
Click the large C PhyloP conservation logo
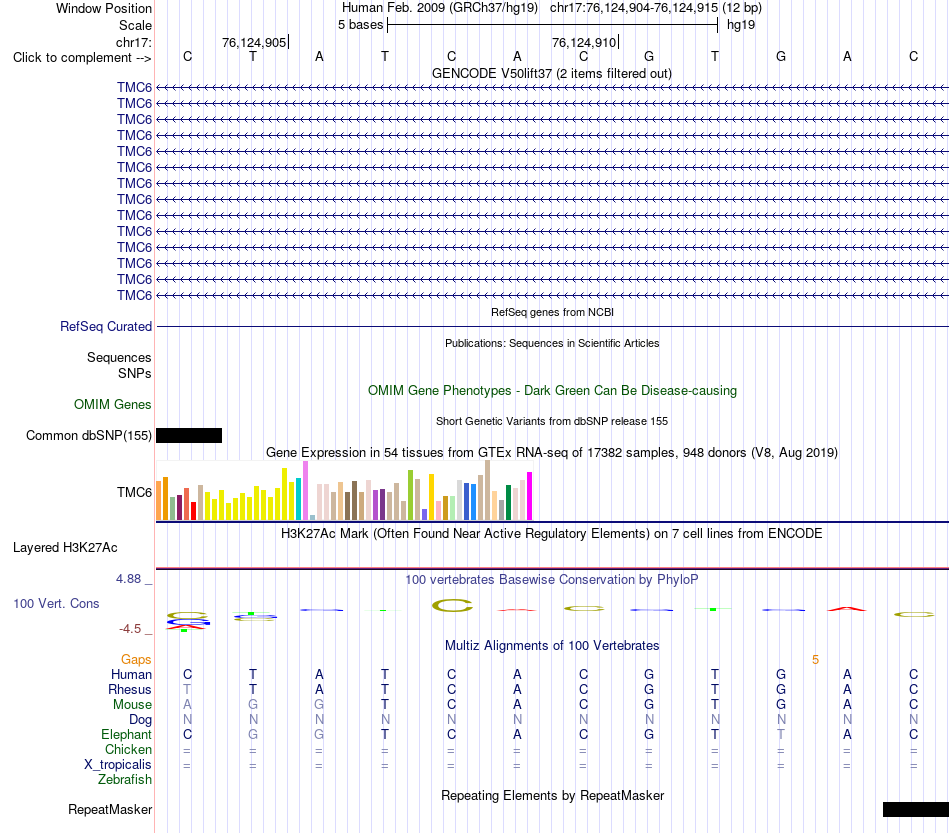[x=452, y=605]
